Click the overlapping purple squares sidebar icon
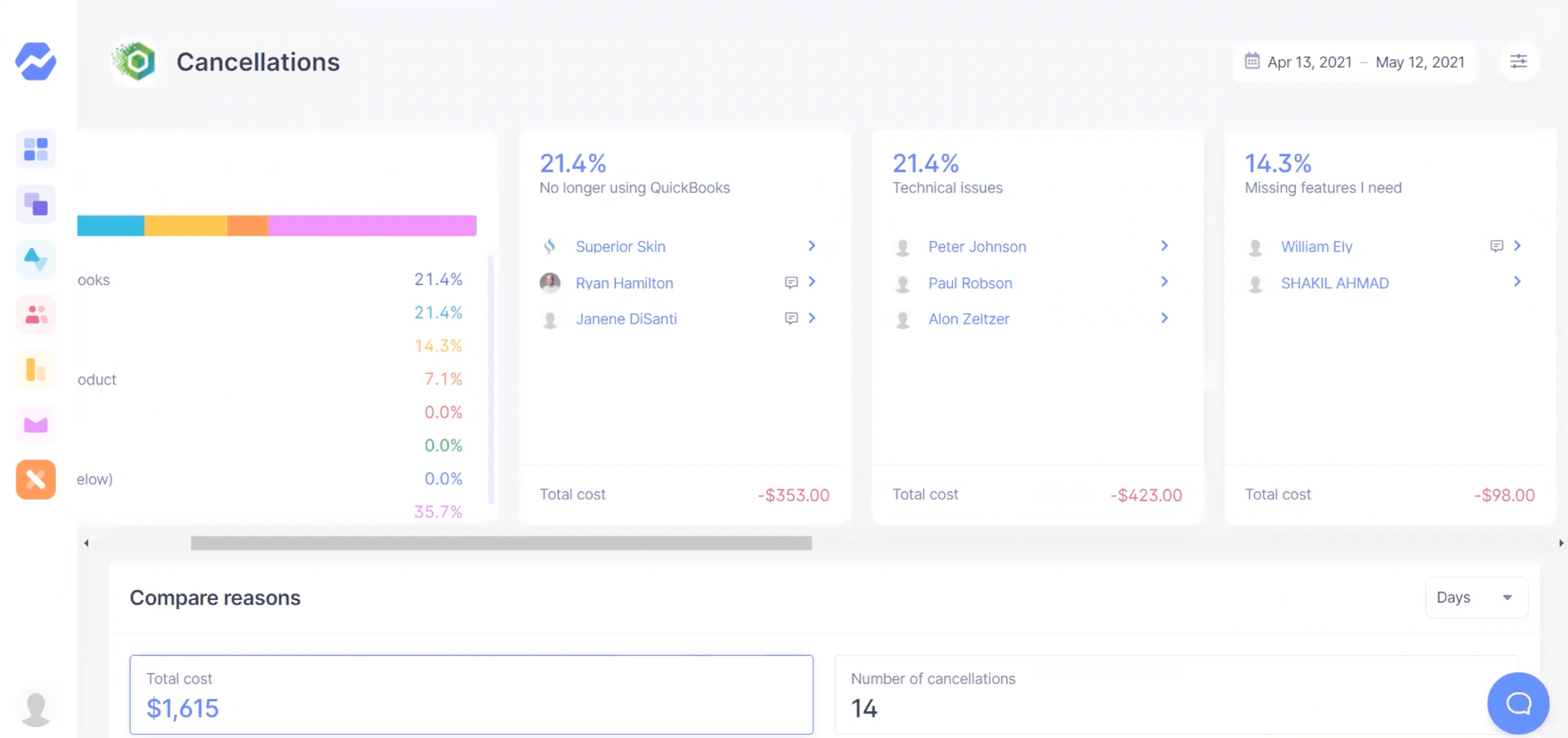Image resolution: width=1568 pixels, height=738 pixels. pos(35,205)
